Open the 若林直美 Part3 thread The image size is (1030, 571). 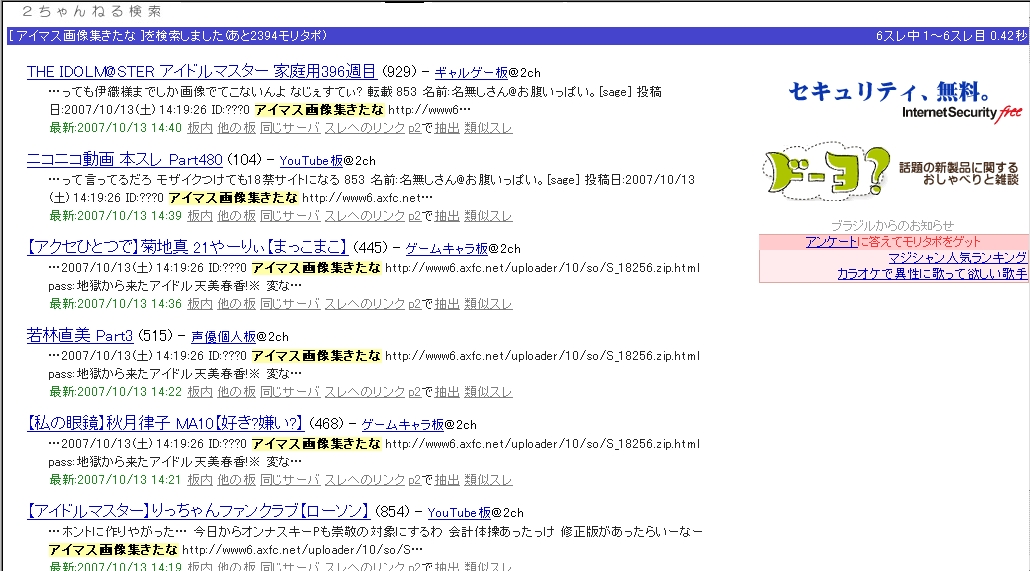click(80, 336)
